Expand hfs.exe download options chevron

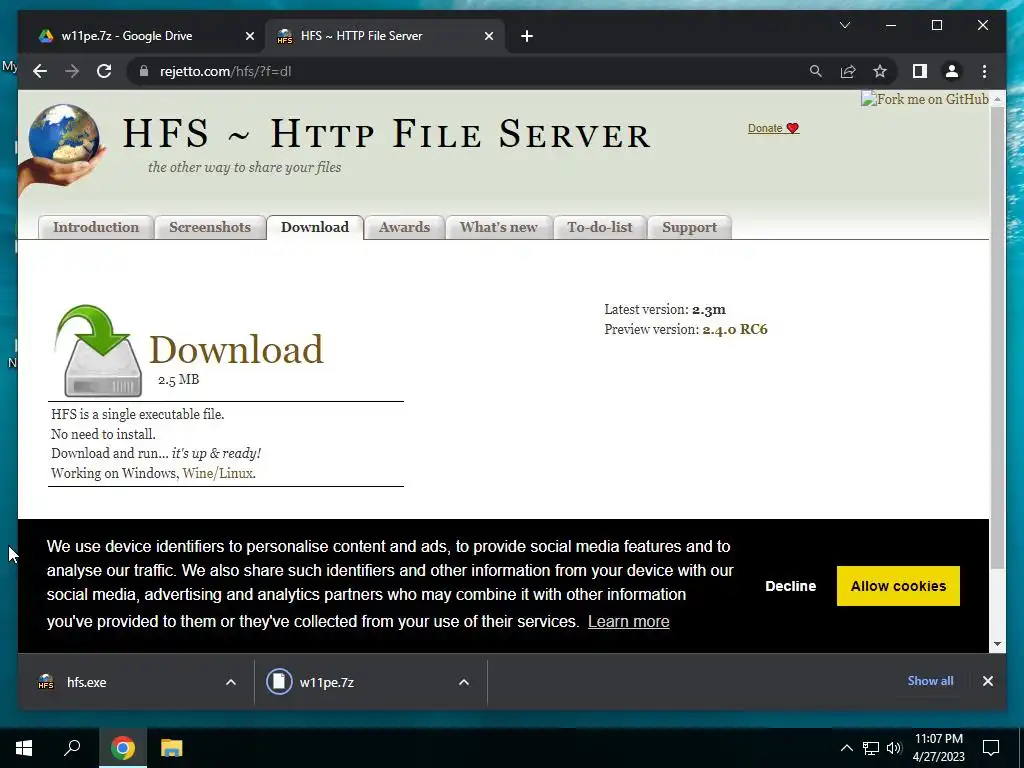(231, 682)
